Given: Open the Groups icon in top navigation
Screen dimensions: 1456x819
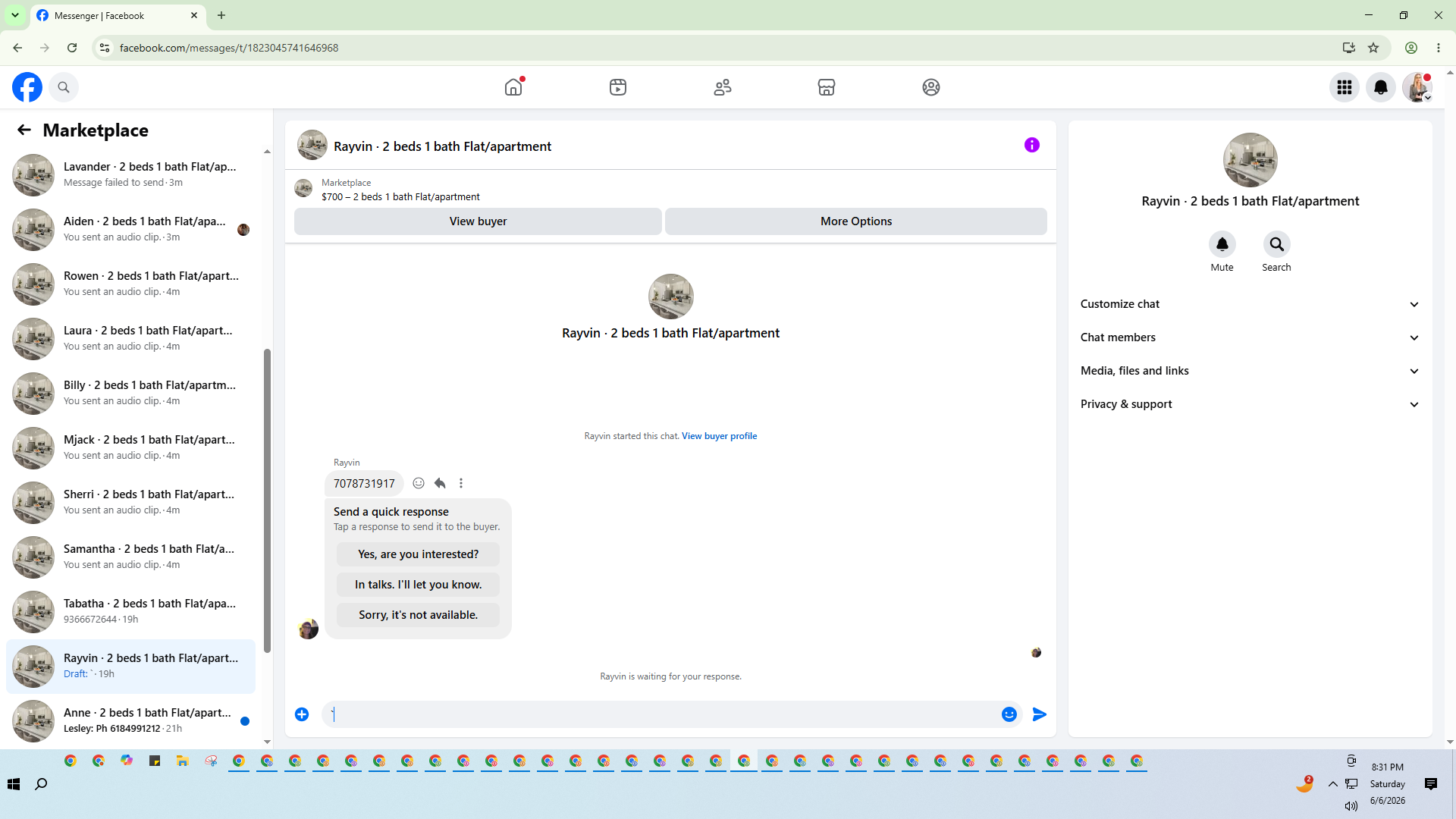Looking at the screenshot, I should pyautogui.click(x=931, y=87).
